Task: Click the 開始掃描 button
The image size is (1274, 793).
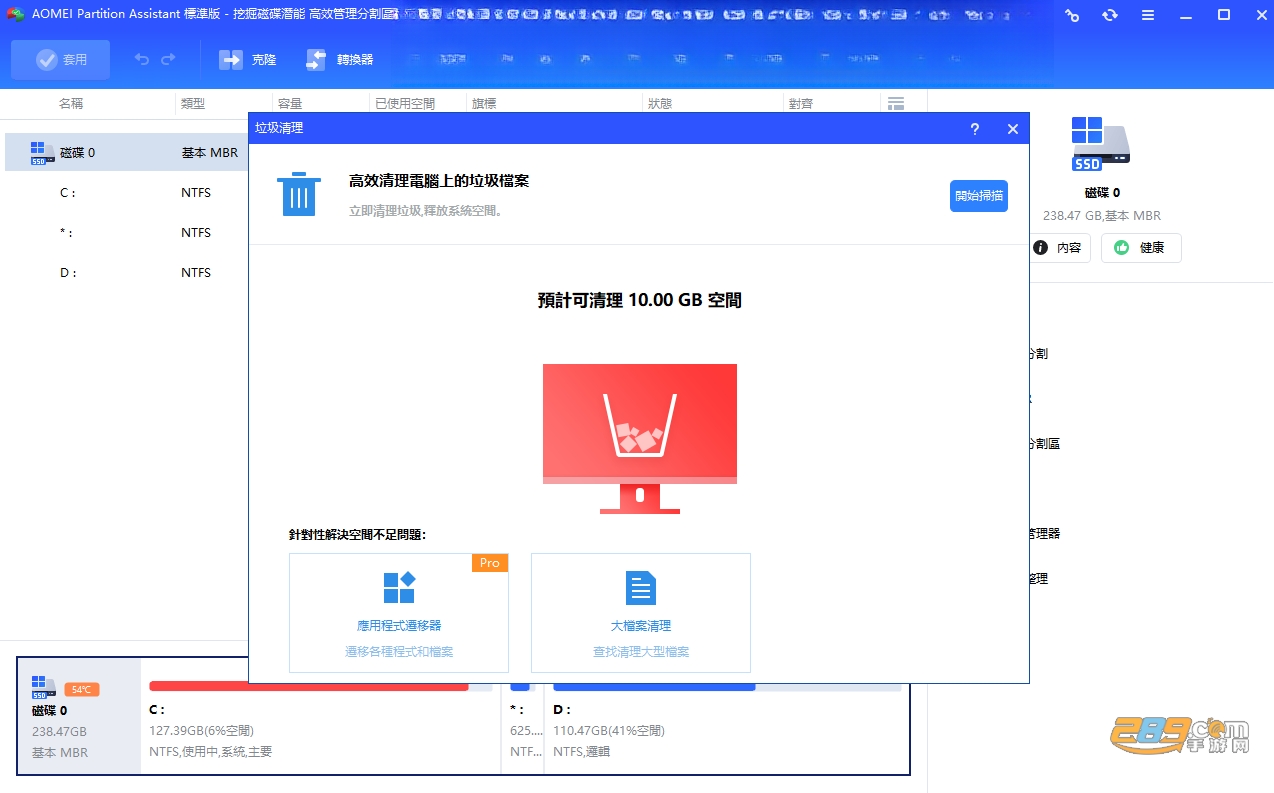Action: [979, 196]
